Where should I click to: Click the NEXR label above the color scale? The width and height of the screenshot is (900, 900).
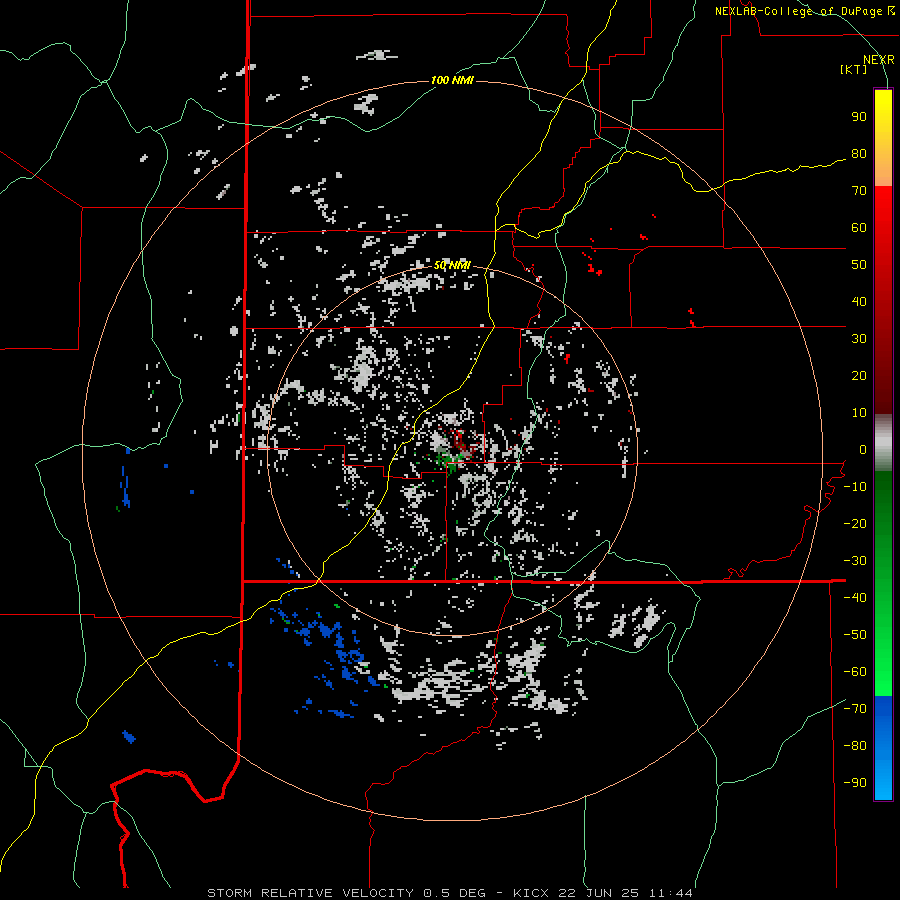(878, 60)
